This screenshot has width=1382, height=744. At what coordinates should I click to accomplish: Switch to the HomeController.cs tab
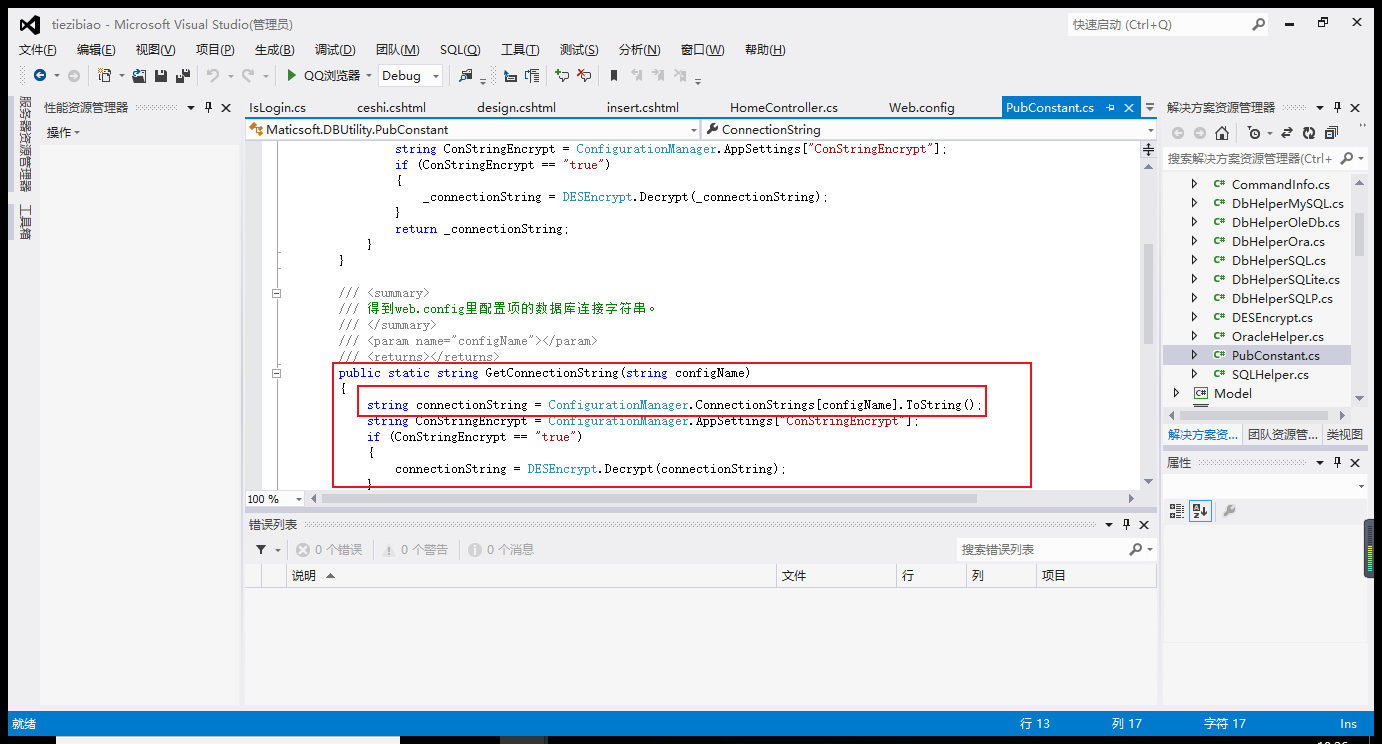point(784,107)
